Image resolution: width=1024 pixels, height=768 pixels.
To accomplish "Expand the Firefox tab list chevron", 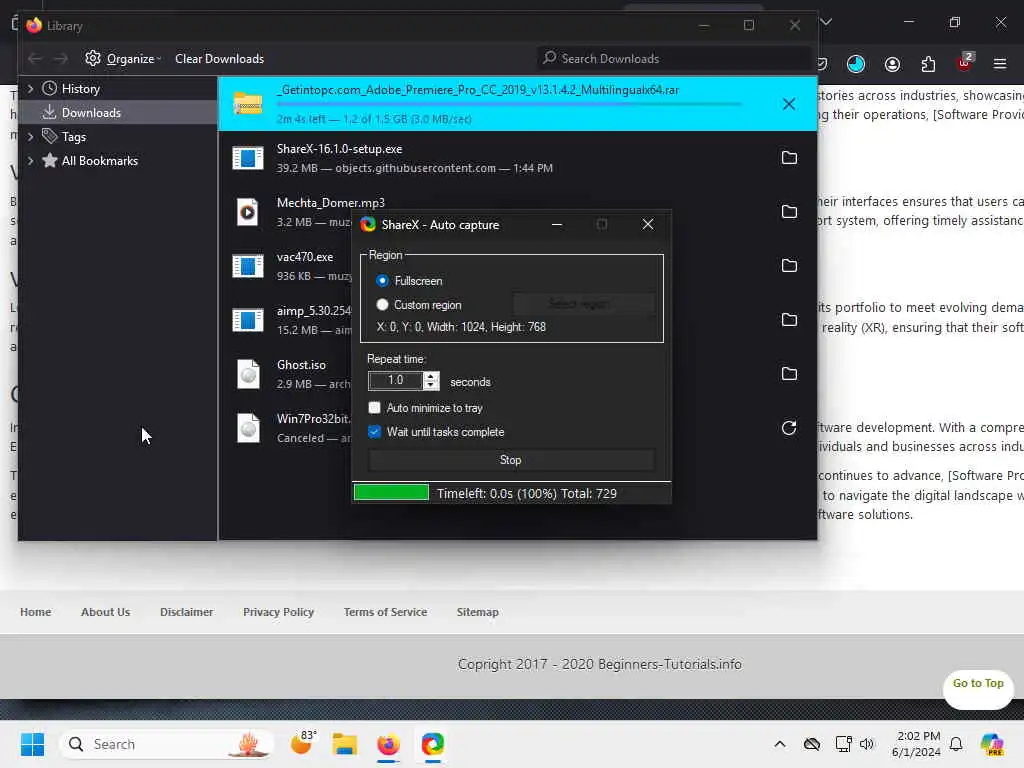I will pos(826,22).
